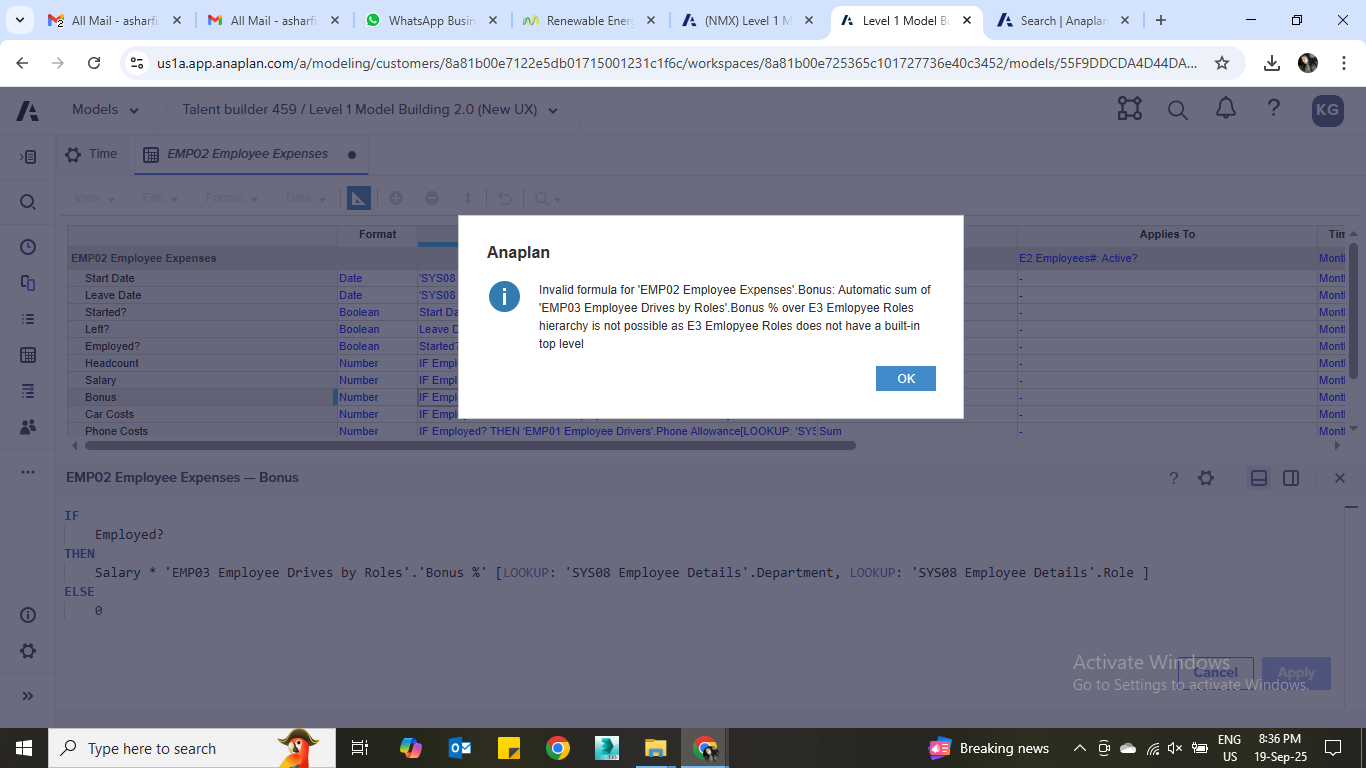Open the sidebar info circle icon
This screenshot has height=768, width=1366.
(28, 615)
